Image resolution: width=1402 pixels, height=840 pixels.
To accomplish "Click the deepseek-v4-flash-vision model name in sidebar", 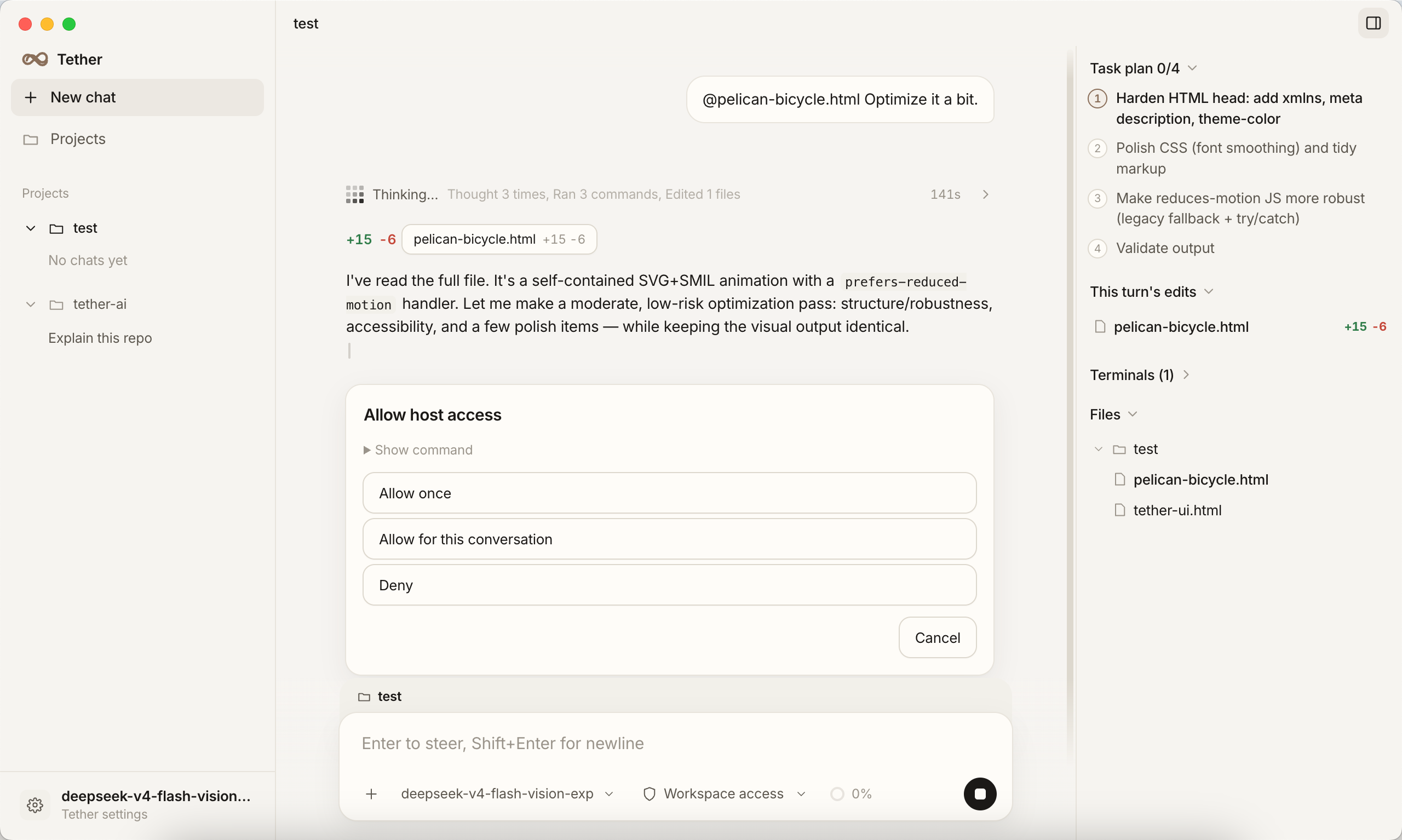I will click(x=156, y=796).
